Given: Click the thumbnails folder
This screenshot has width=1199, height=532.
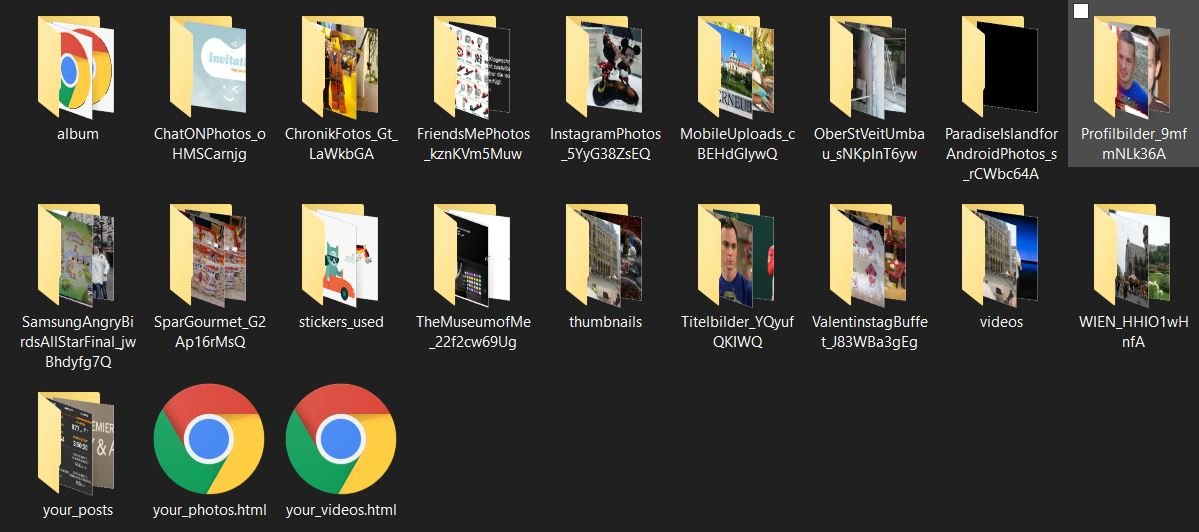Looking at the screenshot, I should pos(605,255).
